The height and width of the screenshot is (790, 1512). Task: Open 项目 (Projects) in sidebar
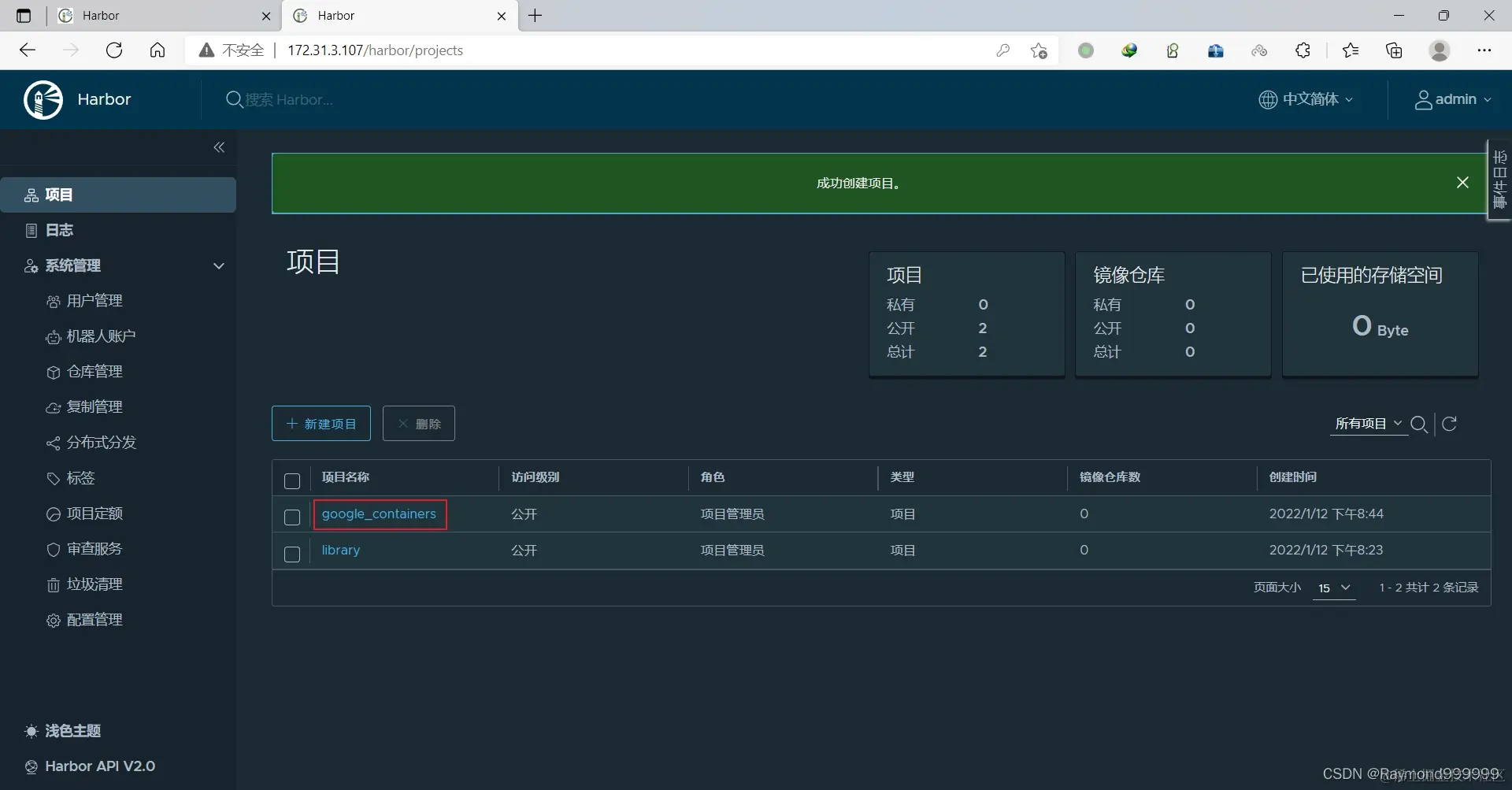pos(118,195)
